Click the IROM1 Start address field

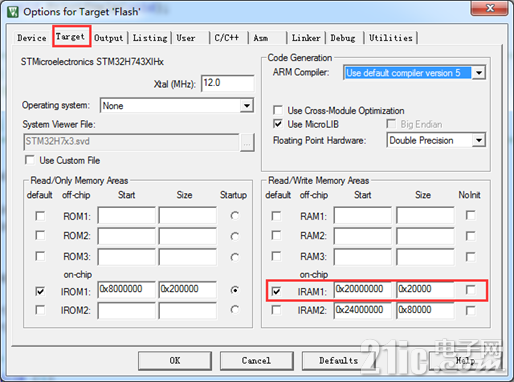(127, 289)
